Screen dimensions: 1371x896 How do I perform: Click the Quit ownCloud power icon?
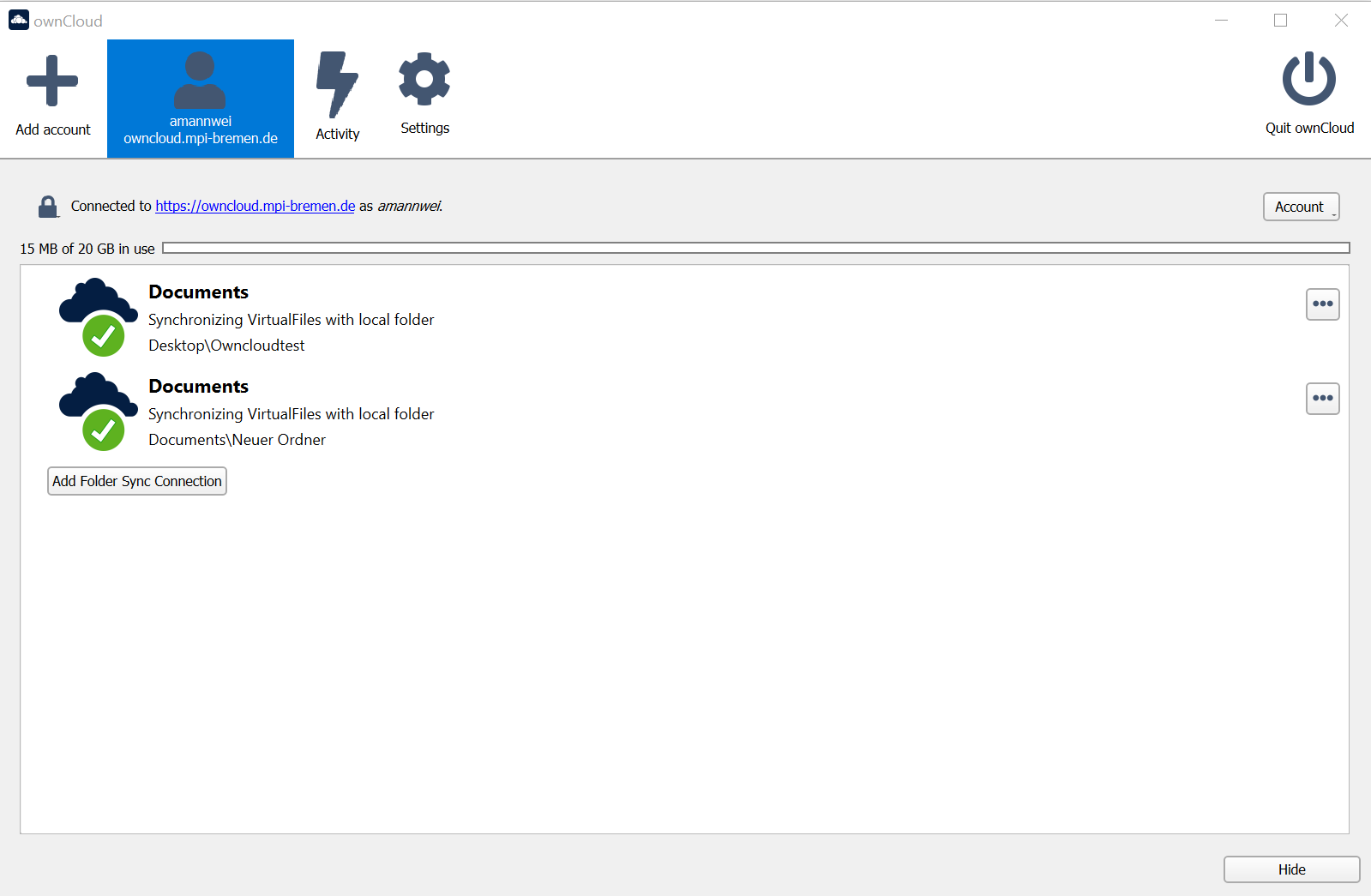click(x=1309, y=78)
